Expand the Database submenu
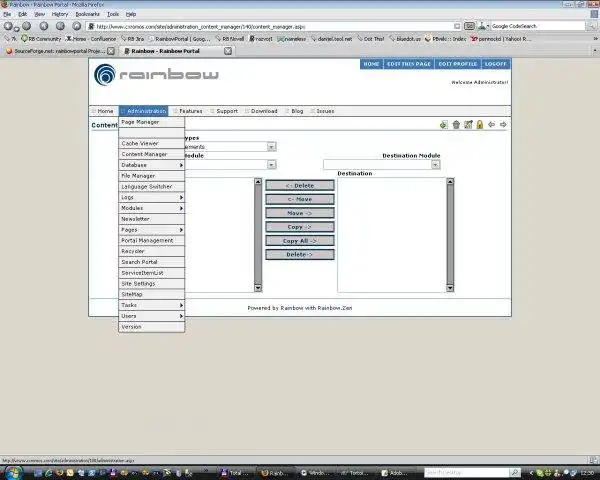The height and width of the screenshot is (480, 600). (152, 165)
